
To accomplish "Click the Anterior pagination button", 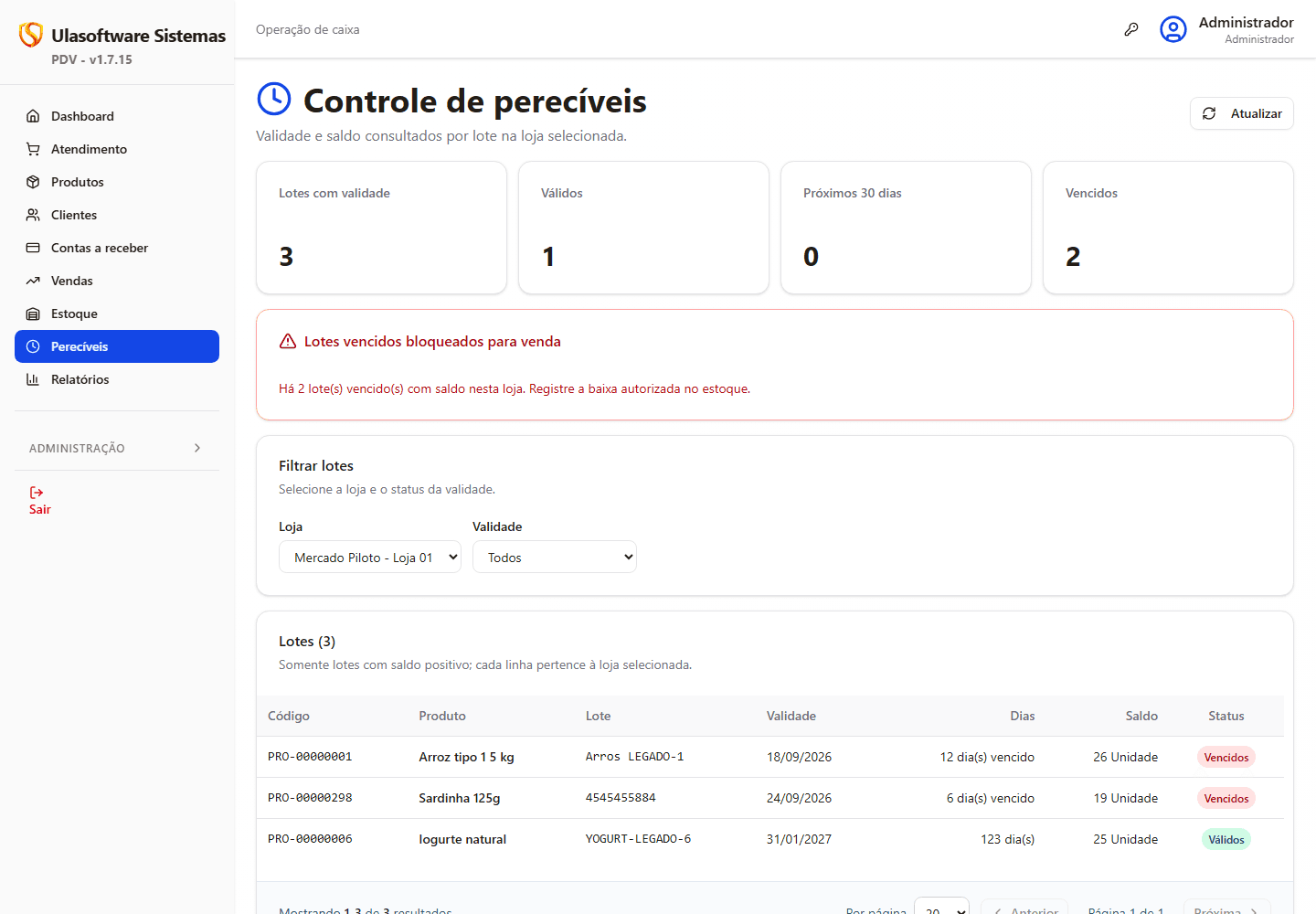I will (1024, 907).
